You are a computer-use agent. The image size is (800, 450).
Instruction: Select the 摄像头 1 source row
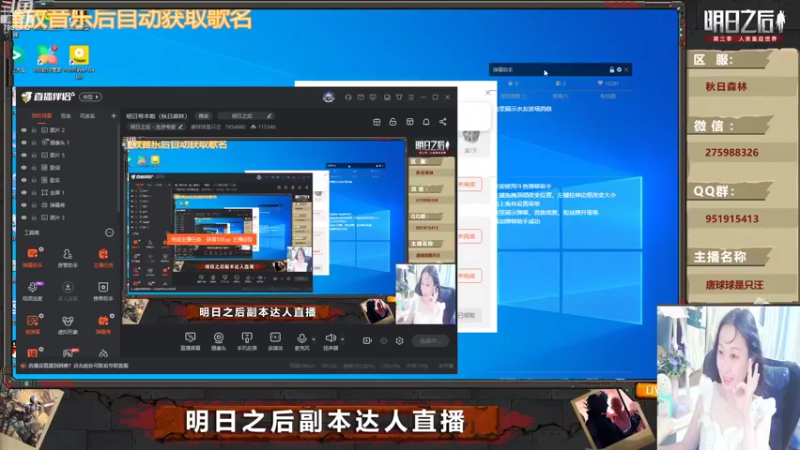[68, 142]
